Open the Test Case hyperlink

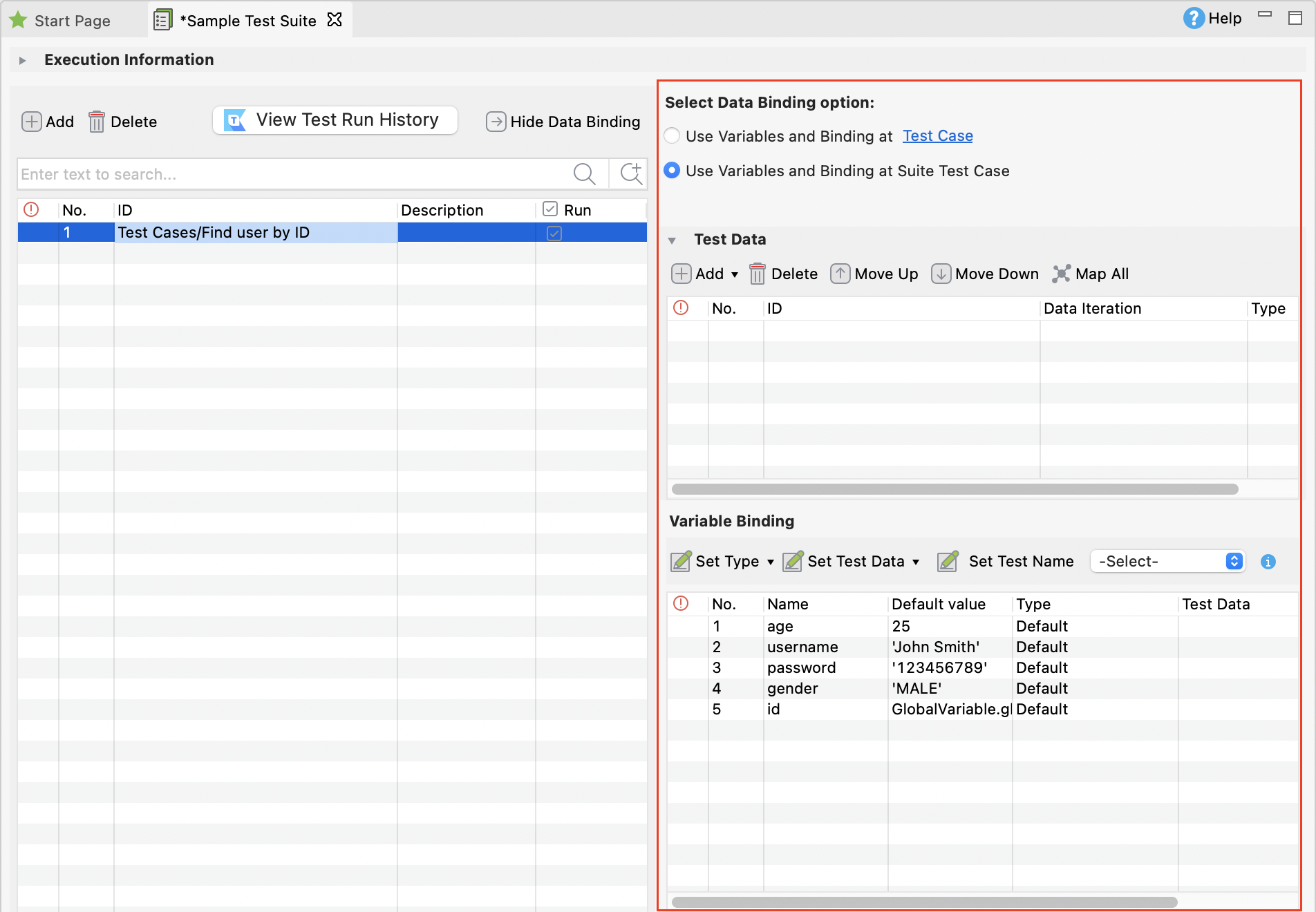pyautogui.click(x=937, y=136)
